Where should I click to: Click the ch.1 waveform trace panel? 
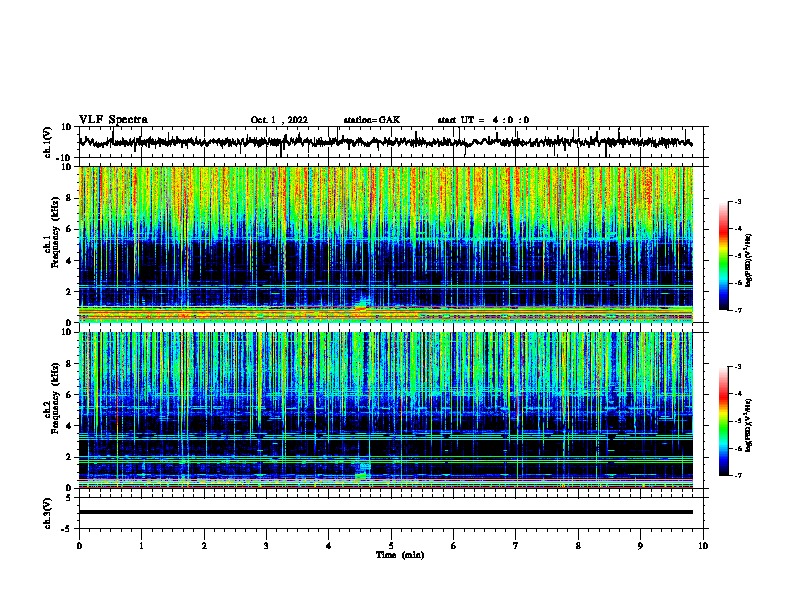(x=393, y=142)
